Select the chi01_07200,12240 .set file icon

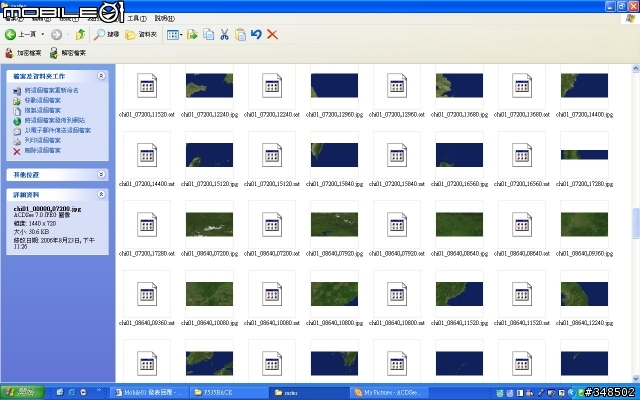(272, 85)
